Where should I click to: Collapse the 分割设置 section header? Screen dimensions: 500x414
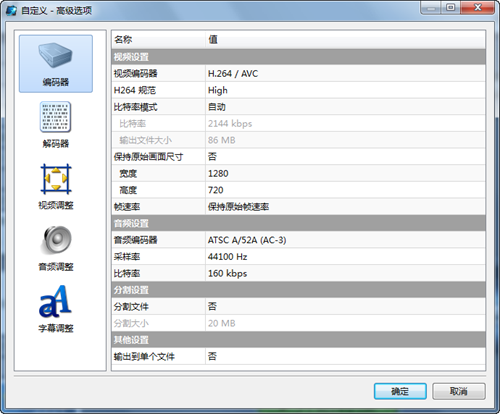pyautogui.click(x=298, y=290)
